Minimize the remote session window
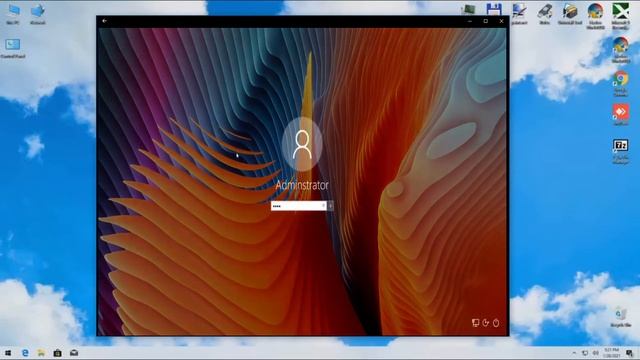 [470, 21]
